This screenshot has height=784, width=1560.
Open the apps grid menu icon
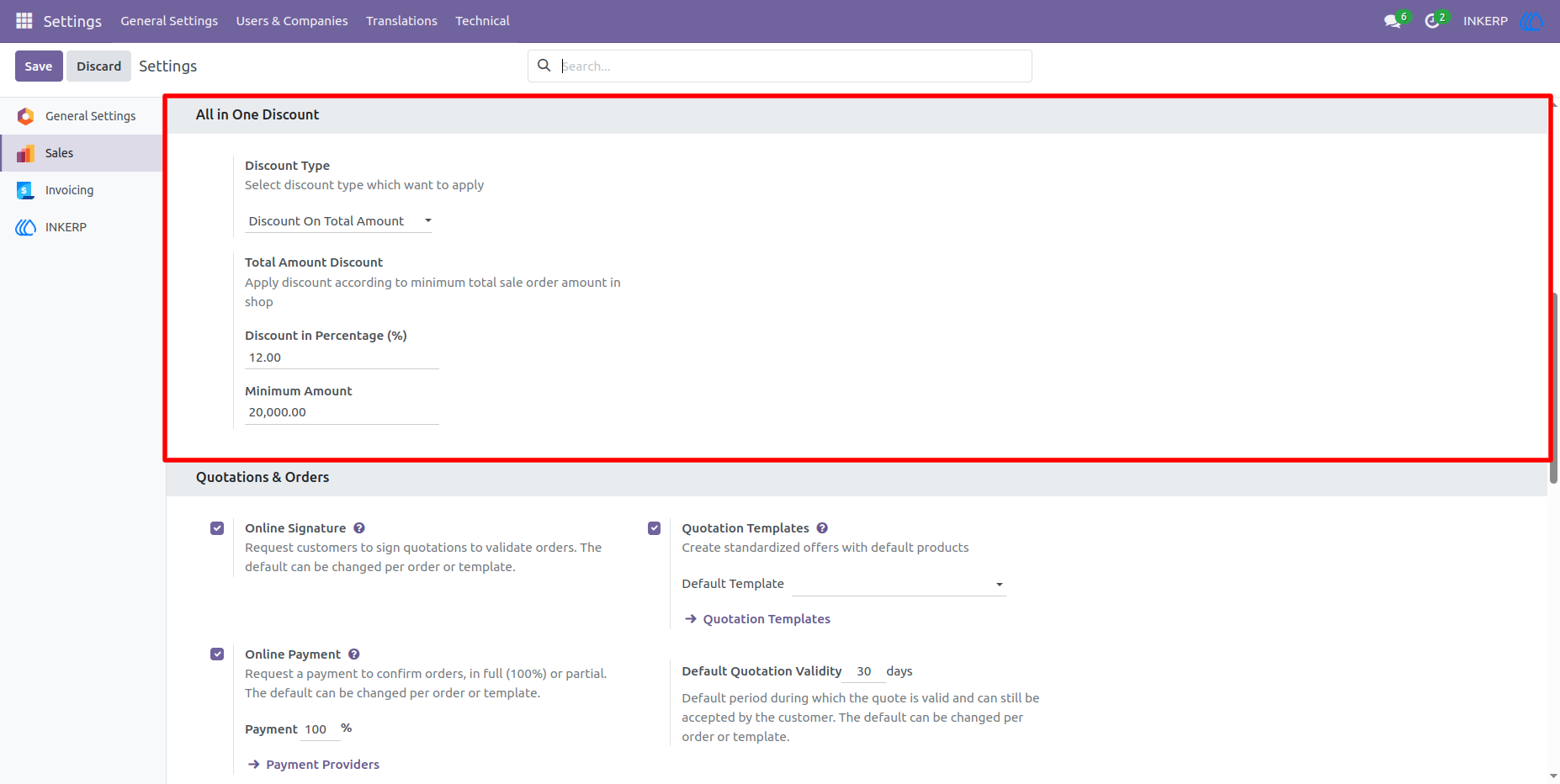pos(24,20)
